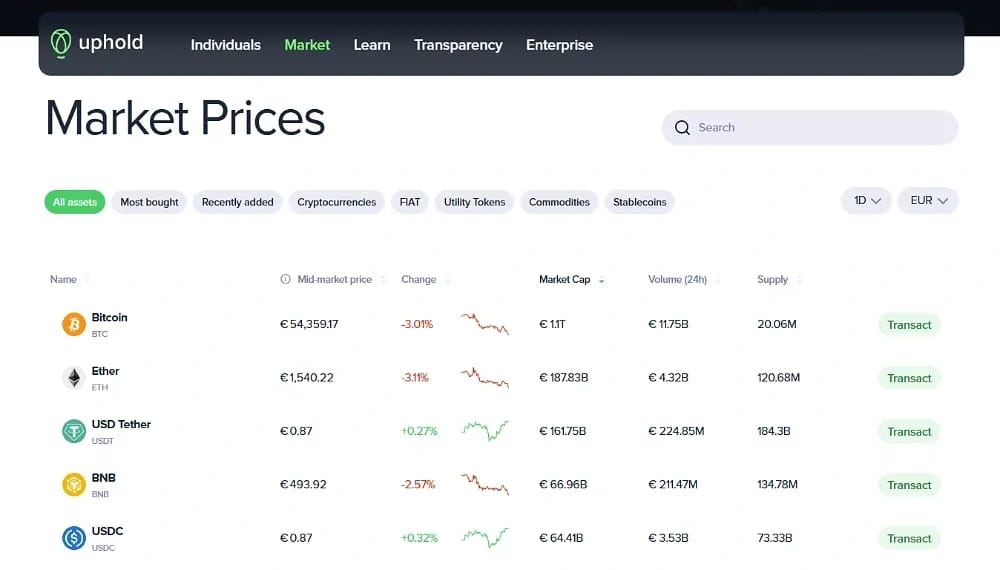Open the 1D time range dropdown
This screenshot has height=570, width=1000.
coord(866,201)
